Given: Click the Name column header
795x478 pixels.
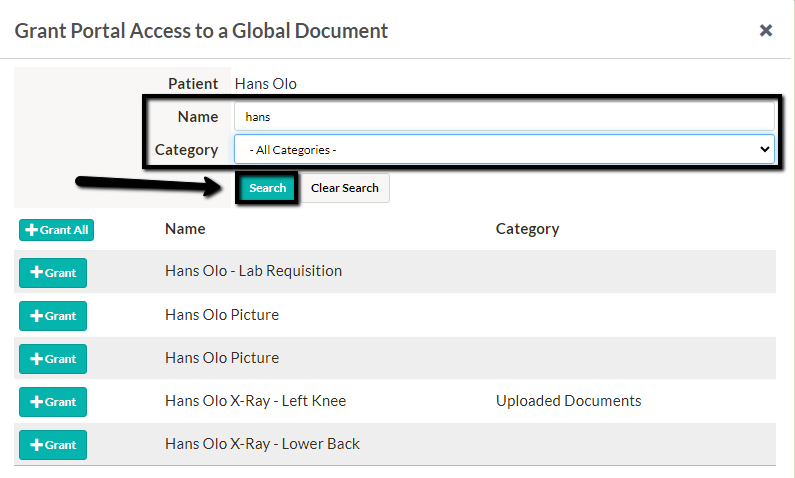Looking at the screenshot, I should (185, 229).
